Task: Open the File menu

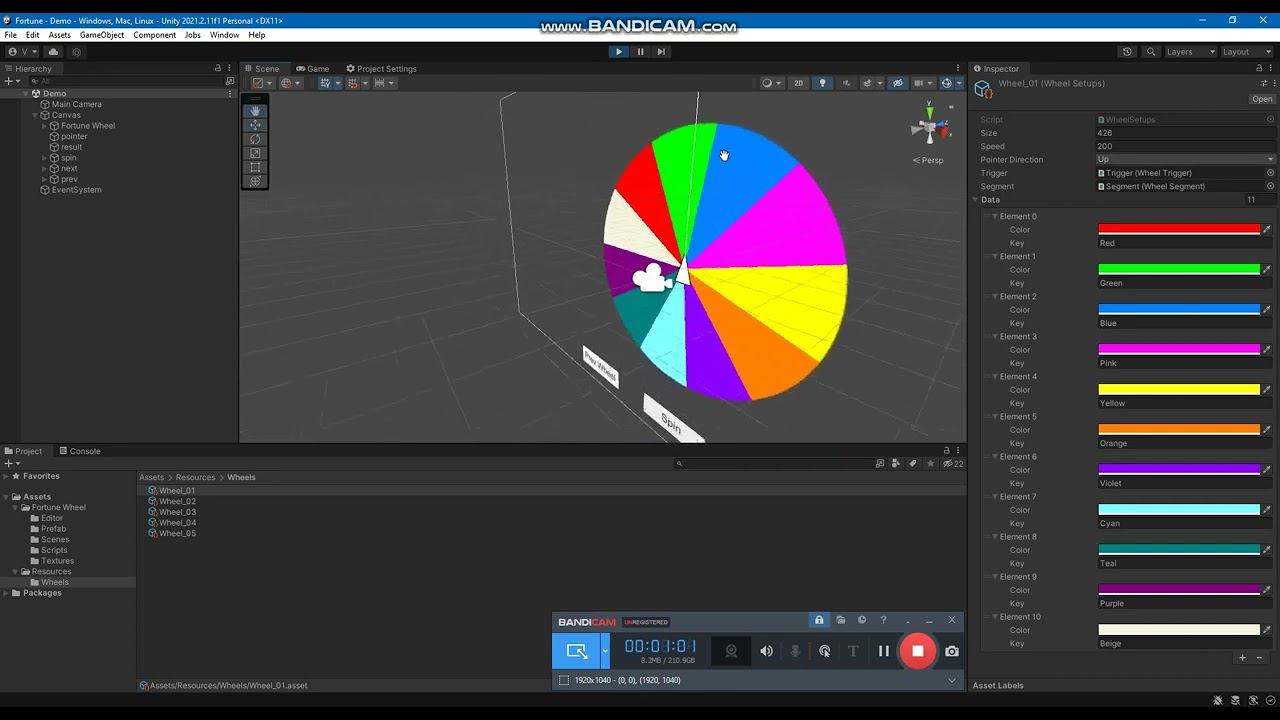Action: [10, 35]
